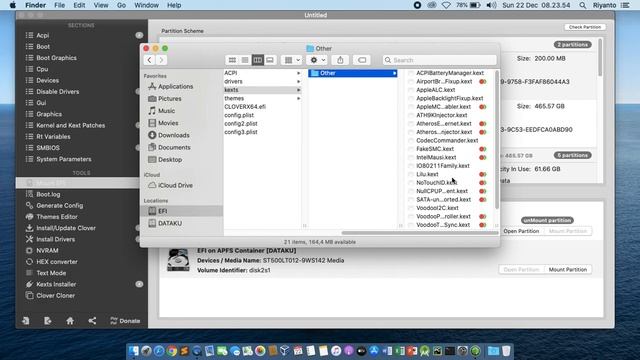Open the Kexts Installer tool
This screenshot has height=360, width=640.
(x=56, y=284)
